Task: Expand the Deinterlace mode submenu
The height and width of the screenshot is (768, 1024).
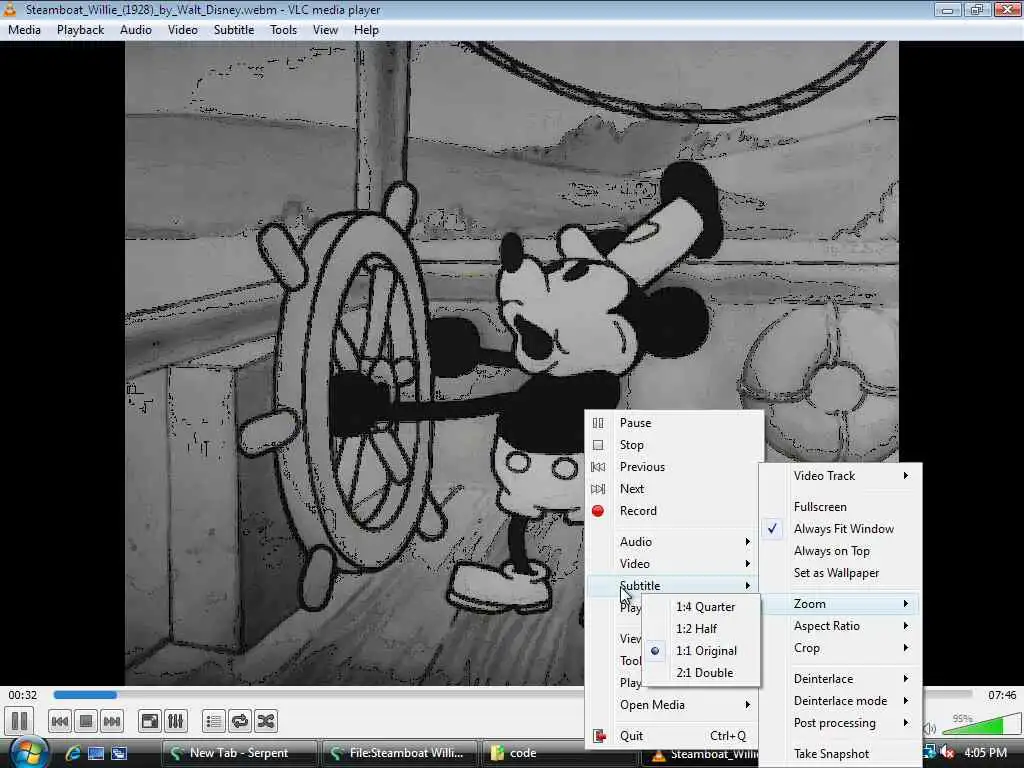Action: 840,701
